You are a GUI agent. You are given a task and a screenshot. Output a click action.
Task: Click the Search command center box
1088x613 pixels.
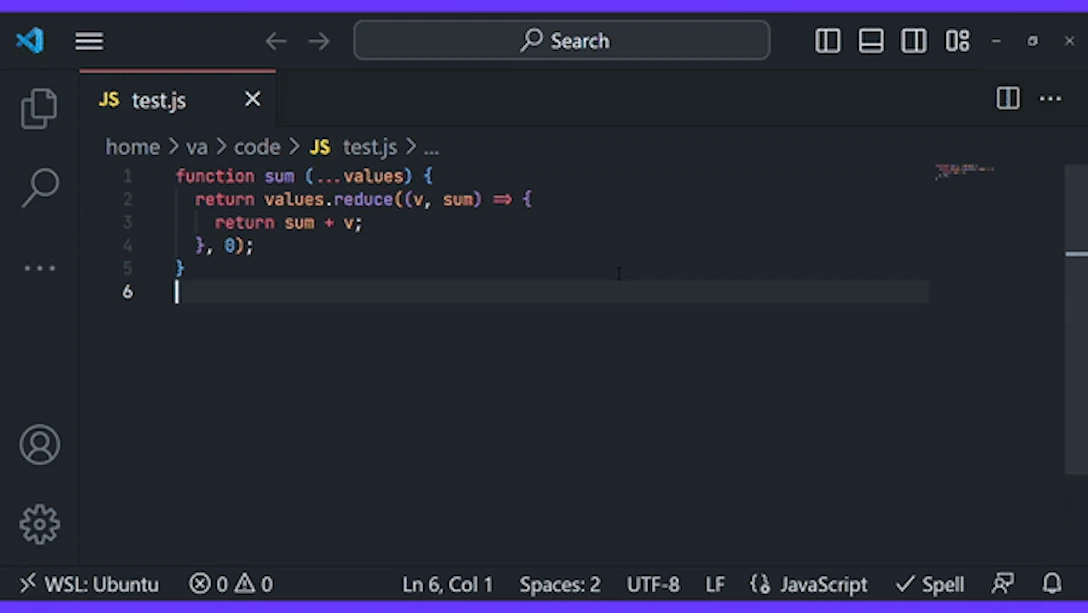(561, 40)
